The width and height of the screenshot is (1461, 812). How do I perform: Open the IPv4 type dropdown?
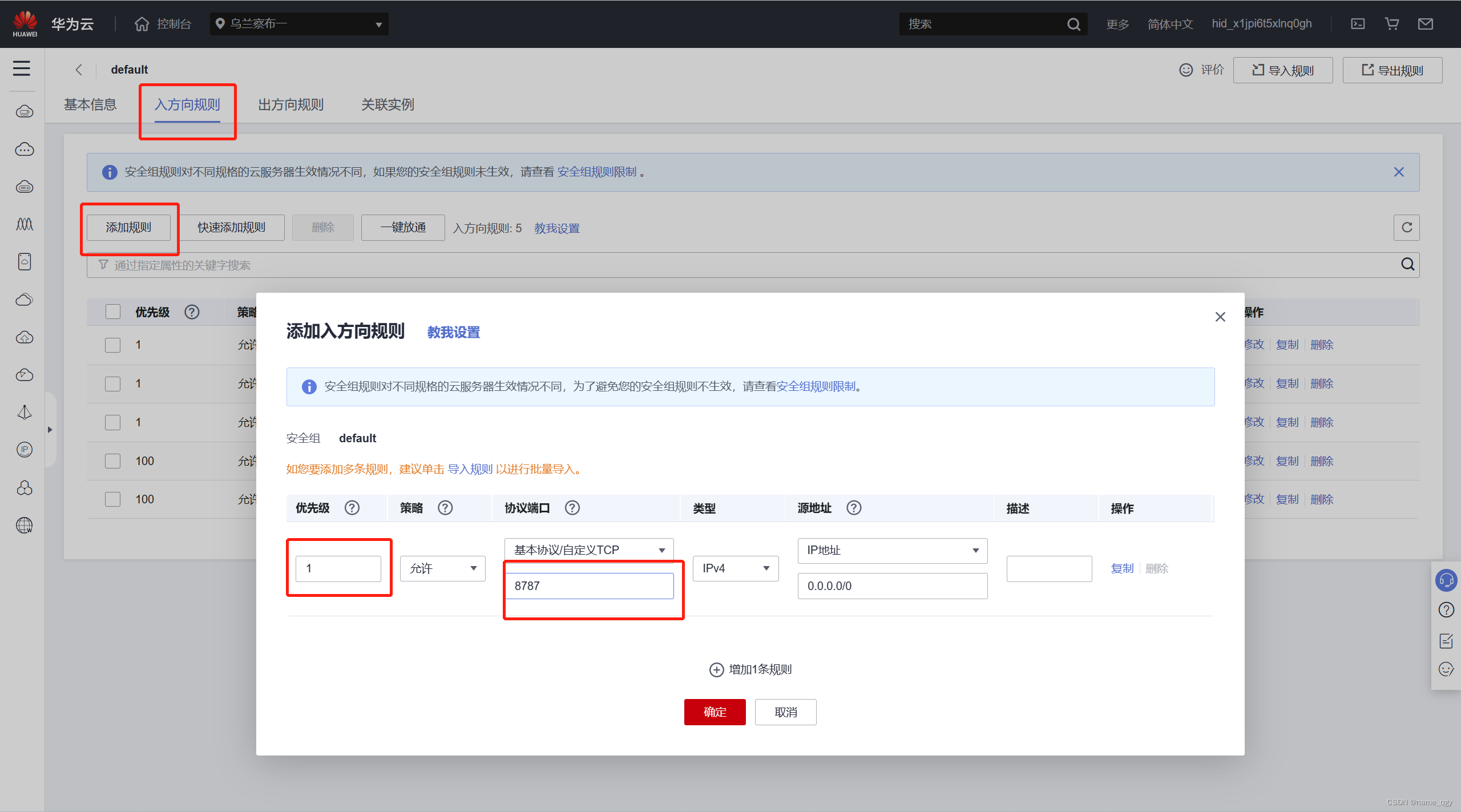coord(736,568)
